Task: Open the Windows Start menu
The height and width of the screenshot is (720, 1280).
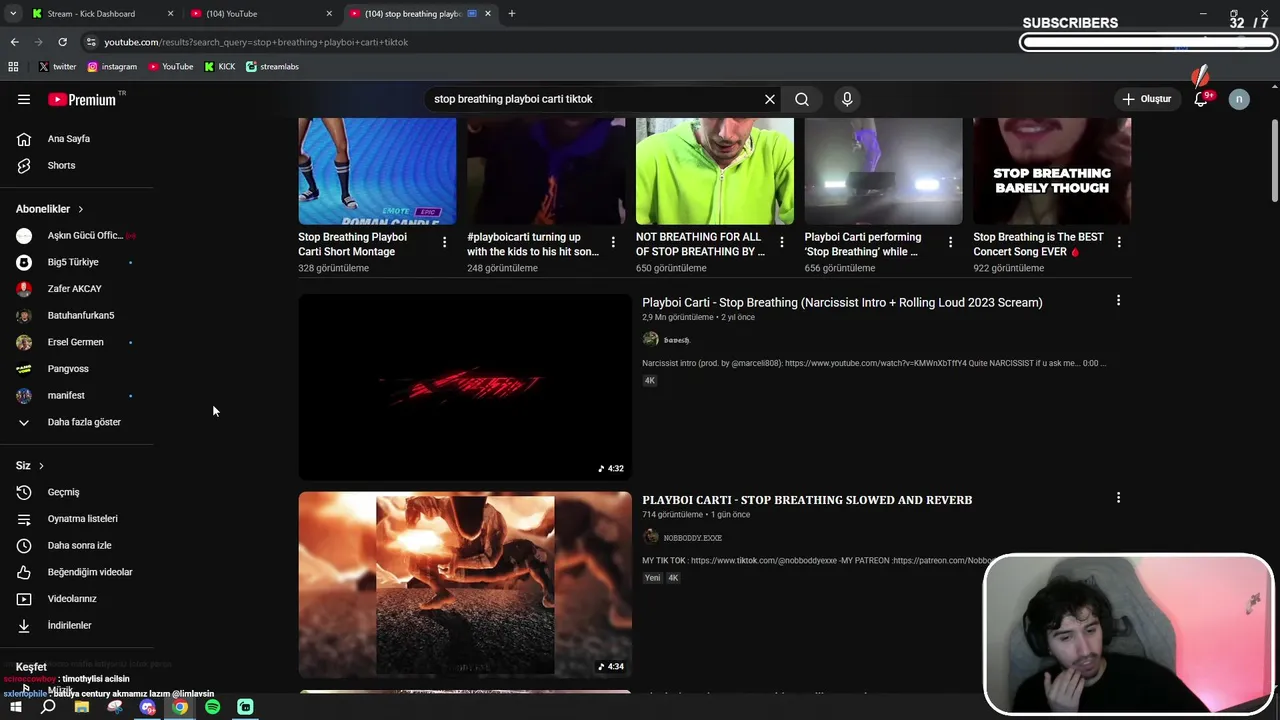Action: (15, 707)
